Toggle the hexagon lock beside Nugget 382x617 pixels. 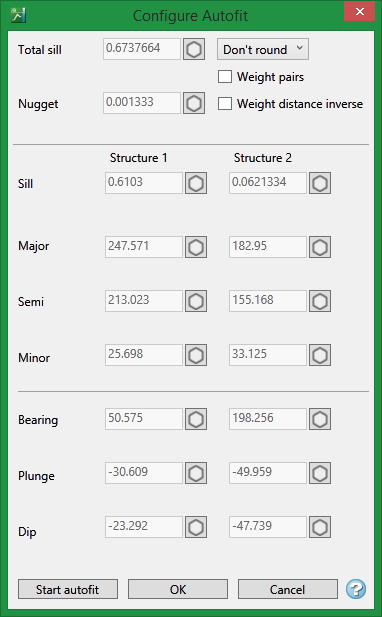194,103
